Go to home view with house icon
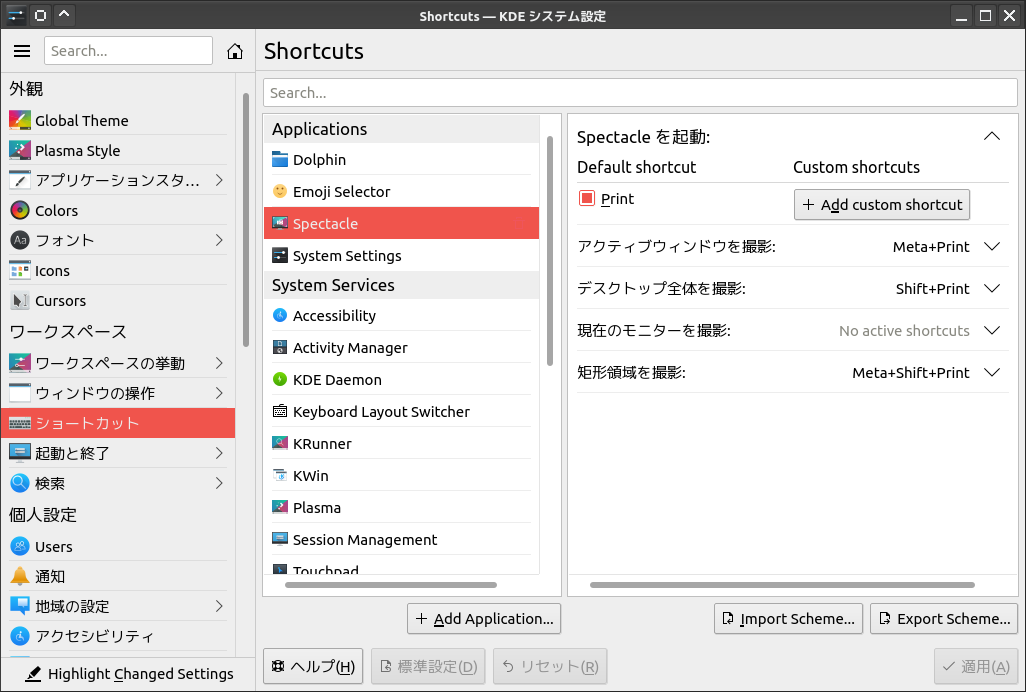Screen dimensions: 1026x692 coord(235,51)
